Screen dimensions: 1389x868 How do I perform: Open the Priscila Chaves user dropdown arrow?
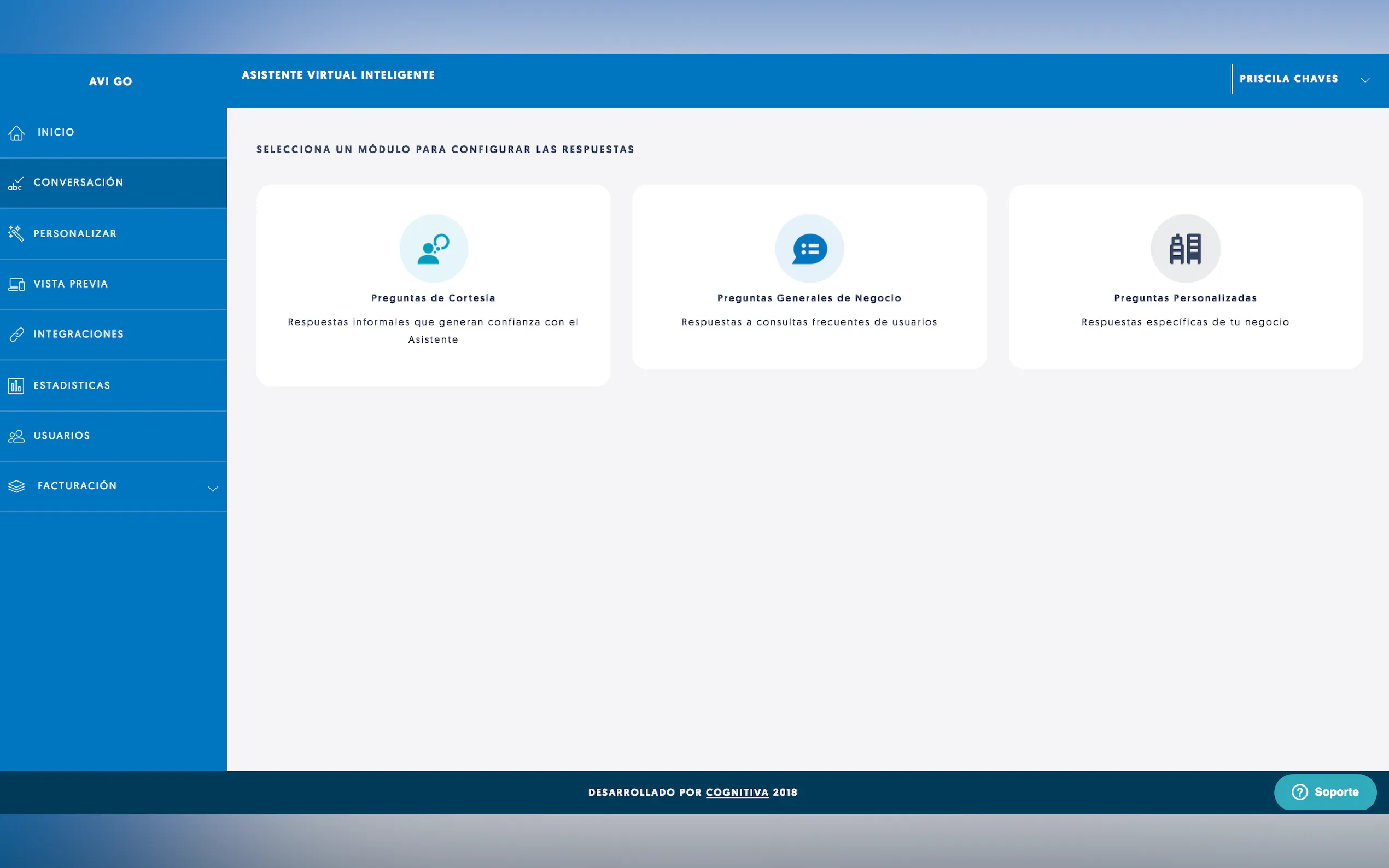pos(1365,80)
